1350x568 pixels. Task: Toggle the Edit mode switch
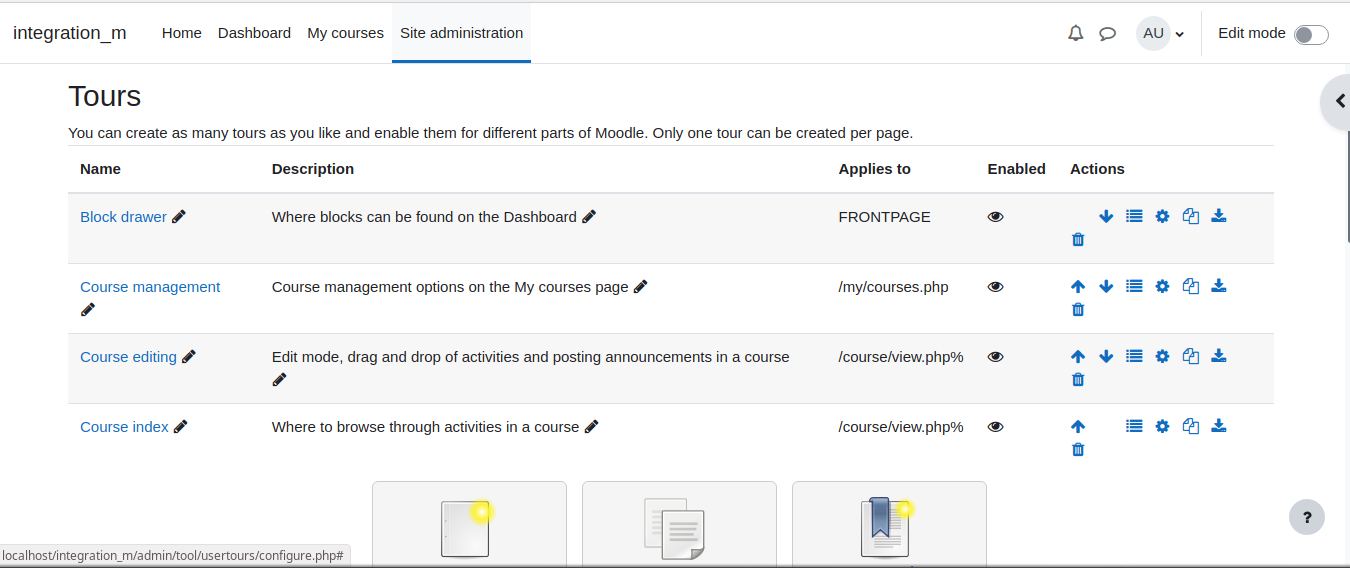[x=1311, y=35]
